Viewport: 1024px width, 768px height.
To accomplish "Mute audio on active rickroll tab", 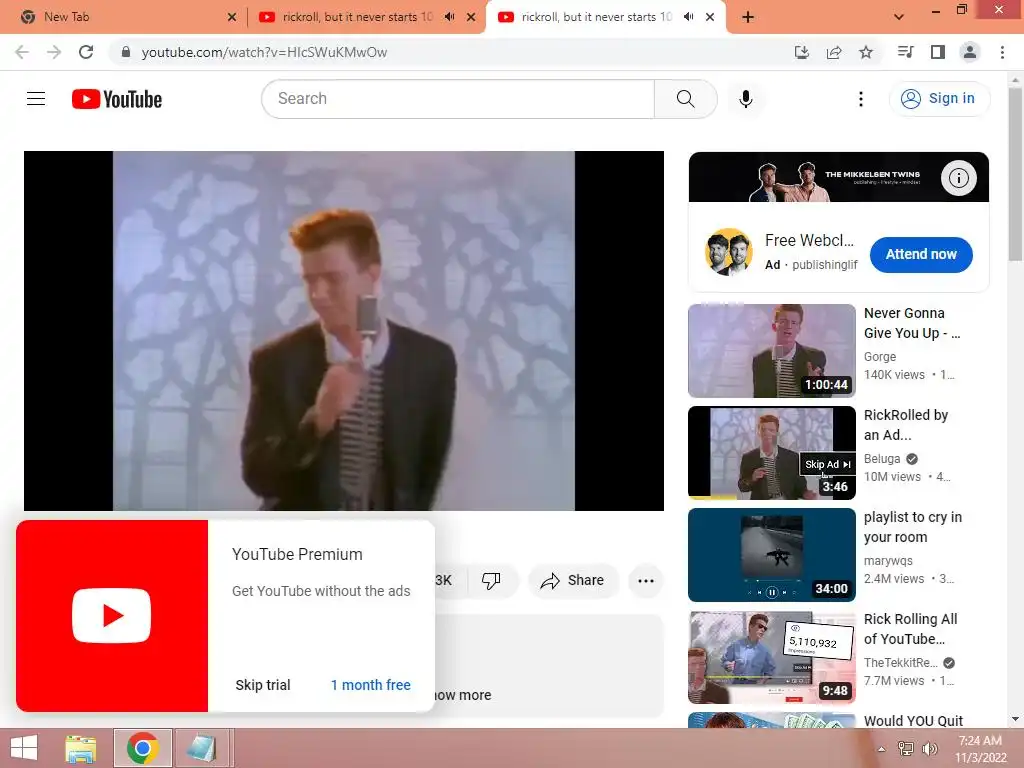I will coord(688,17).
